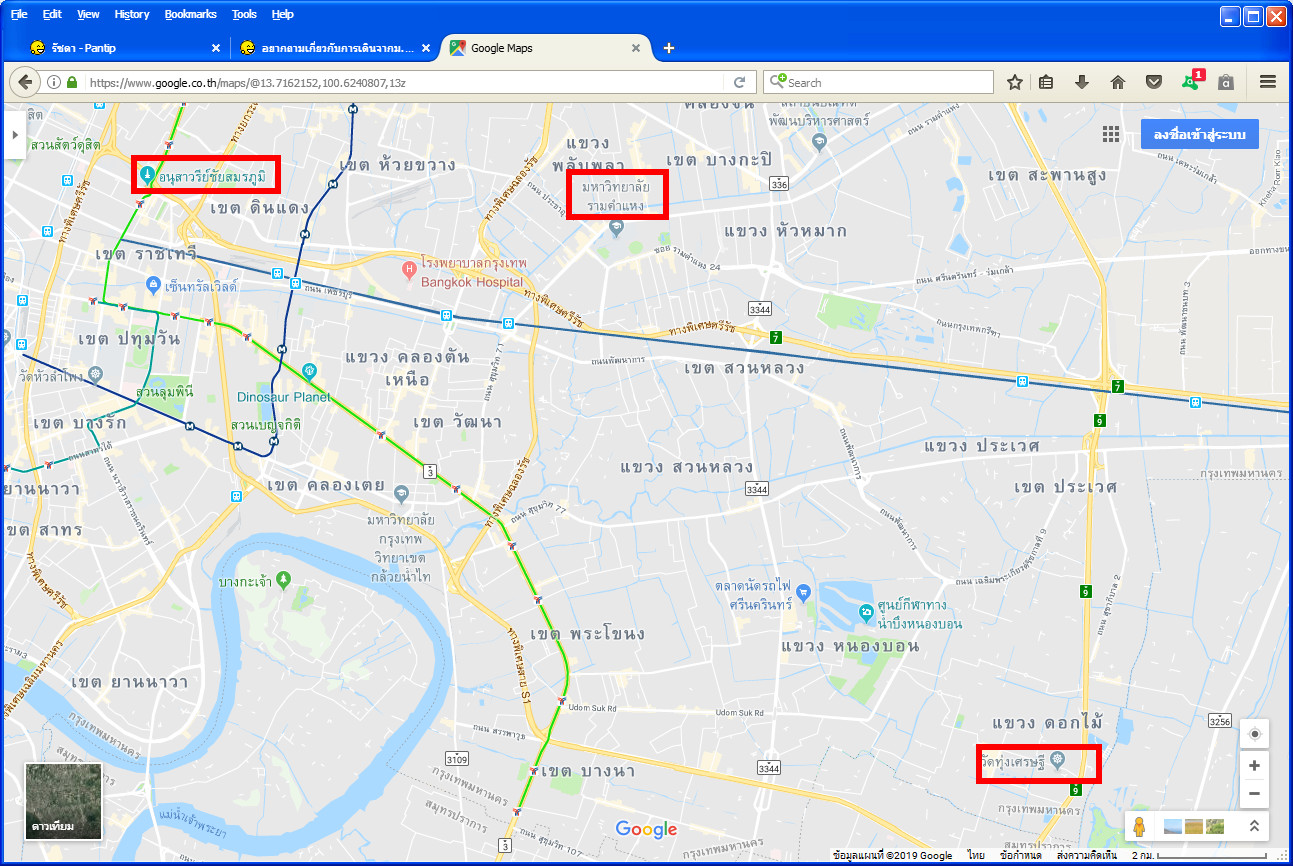Close the รัชดา - Pantip tab
This screenshot has width=1293, height=866.
coord(216,48)
